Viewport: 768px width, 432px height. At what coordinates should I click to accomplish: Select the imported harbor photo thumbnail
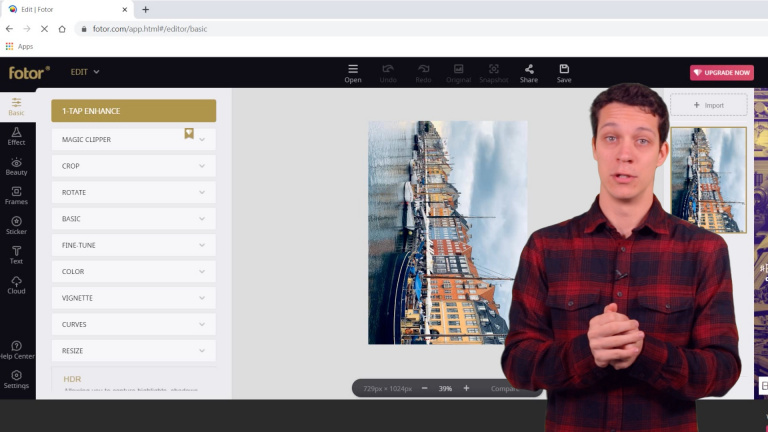click(x=708, y=180)
